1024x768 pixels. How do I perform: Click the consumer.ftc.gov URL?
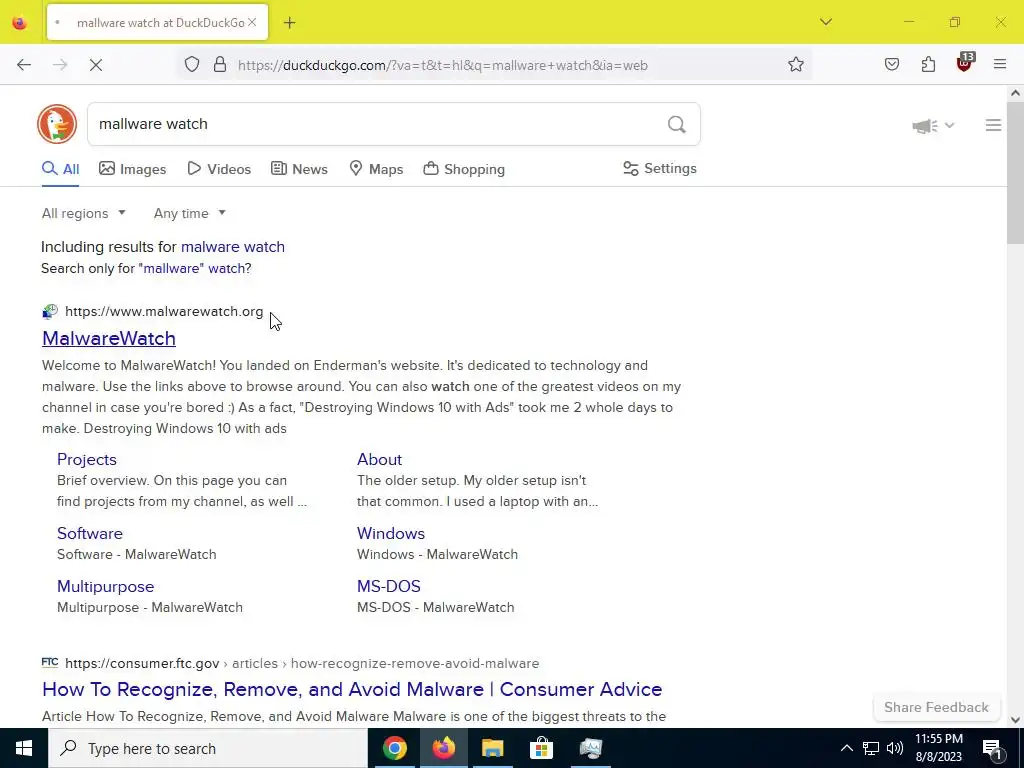[142, 664]
